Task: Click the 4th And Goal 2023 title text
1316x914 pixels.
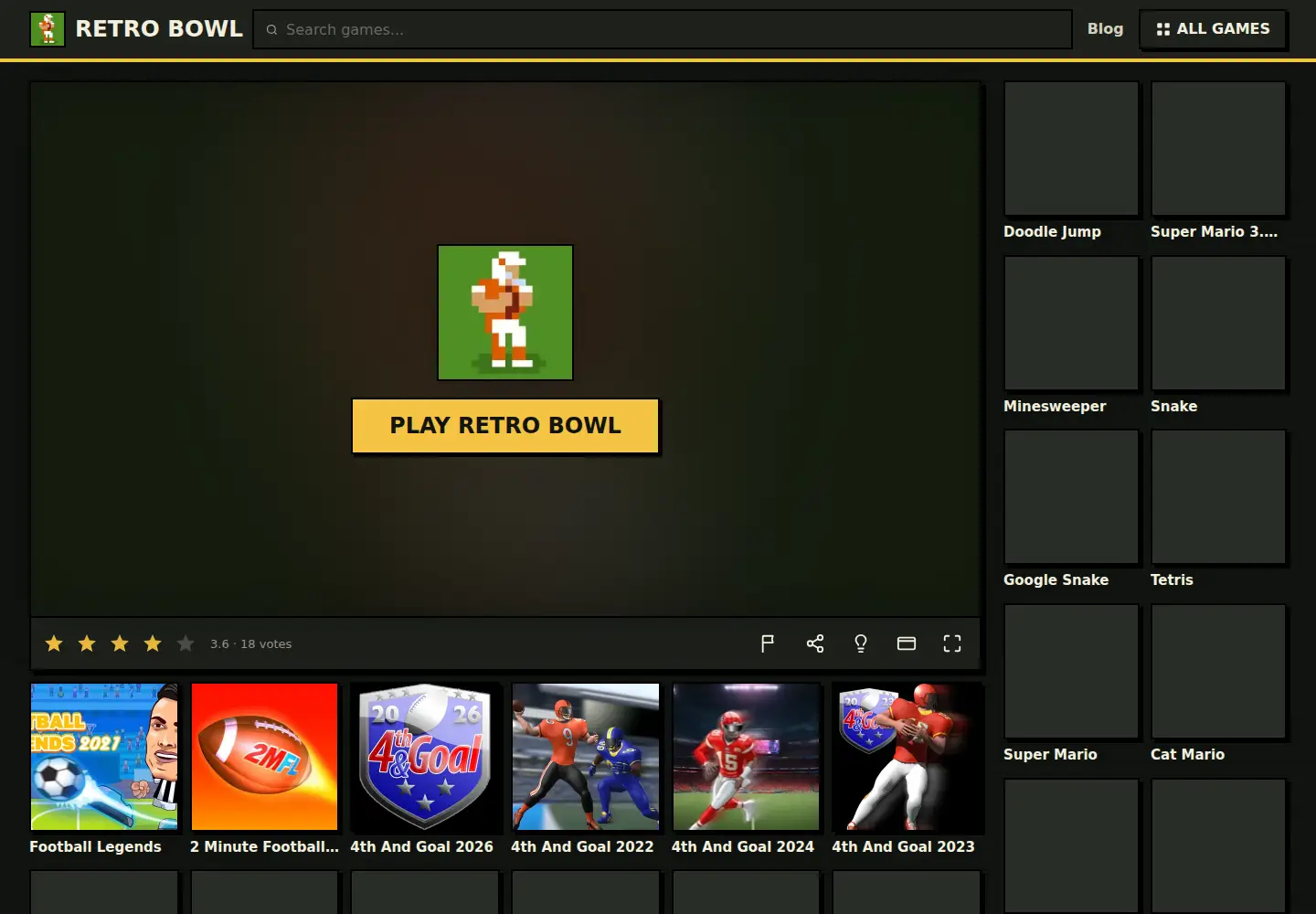Action: 903,847
